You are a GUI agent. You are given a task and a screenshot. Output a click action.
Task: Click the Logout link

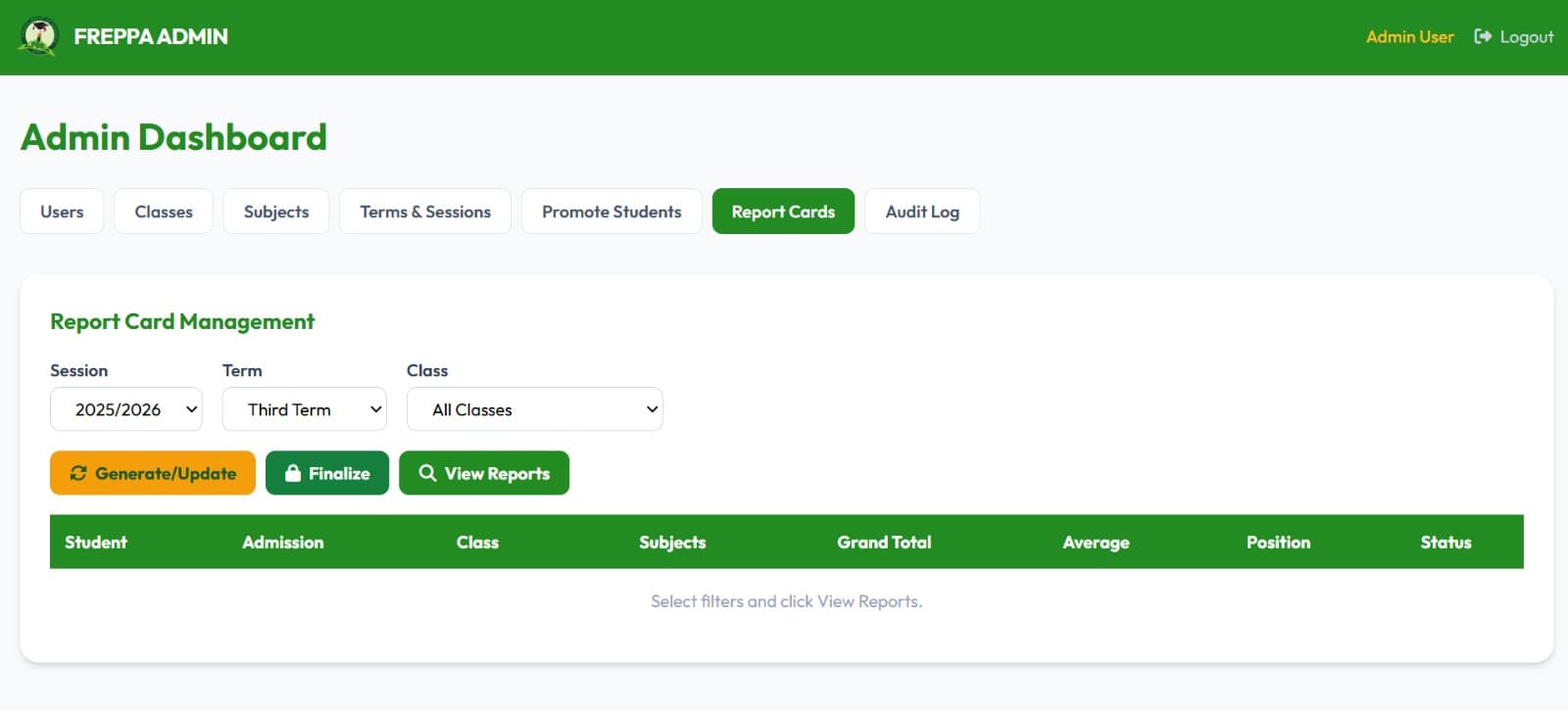pyautogui.click(x=1514, y=36)
